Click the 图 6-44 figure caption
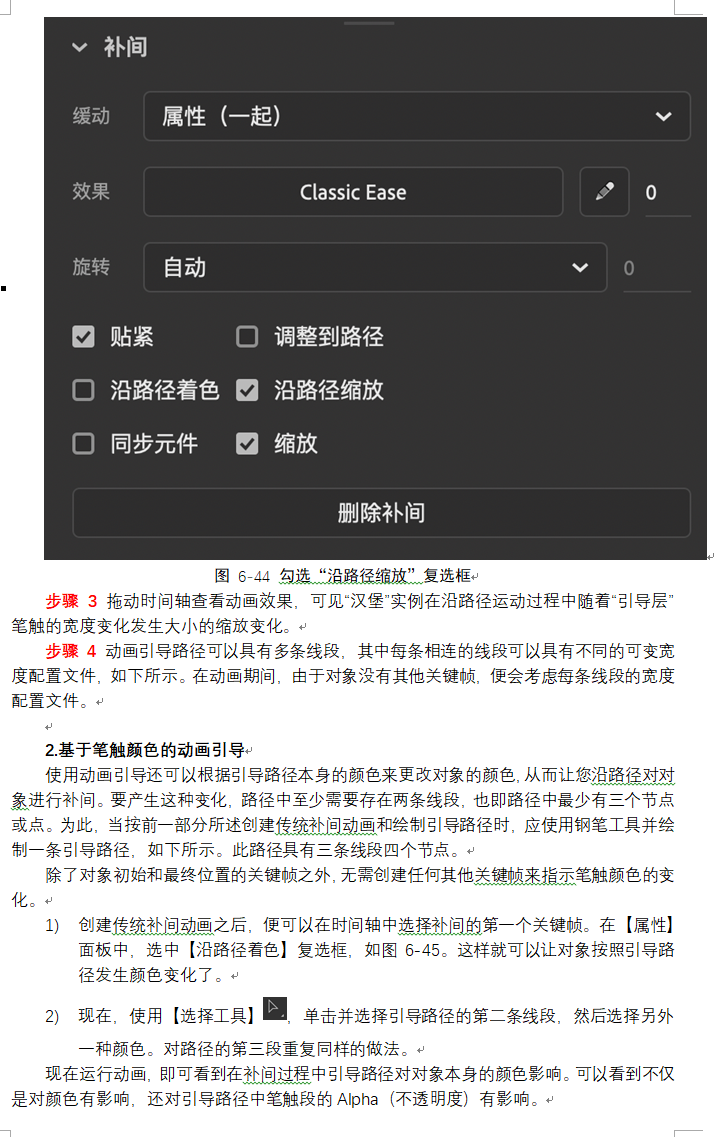Image resolution: width=722 pixels, height=1137 pixels. 343,576
